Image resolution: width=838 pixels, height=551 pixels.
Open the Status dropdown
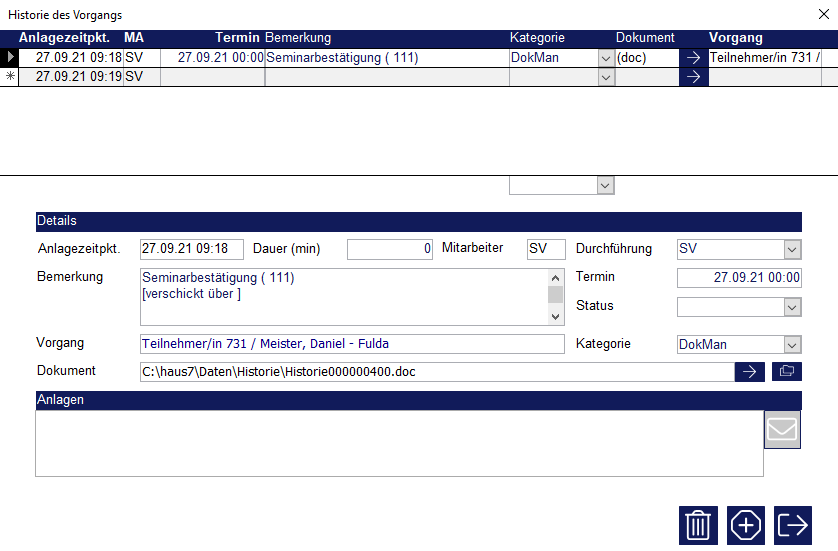(792, 307)
